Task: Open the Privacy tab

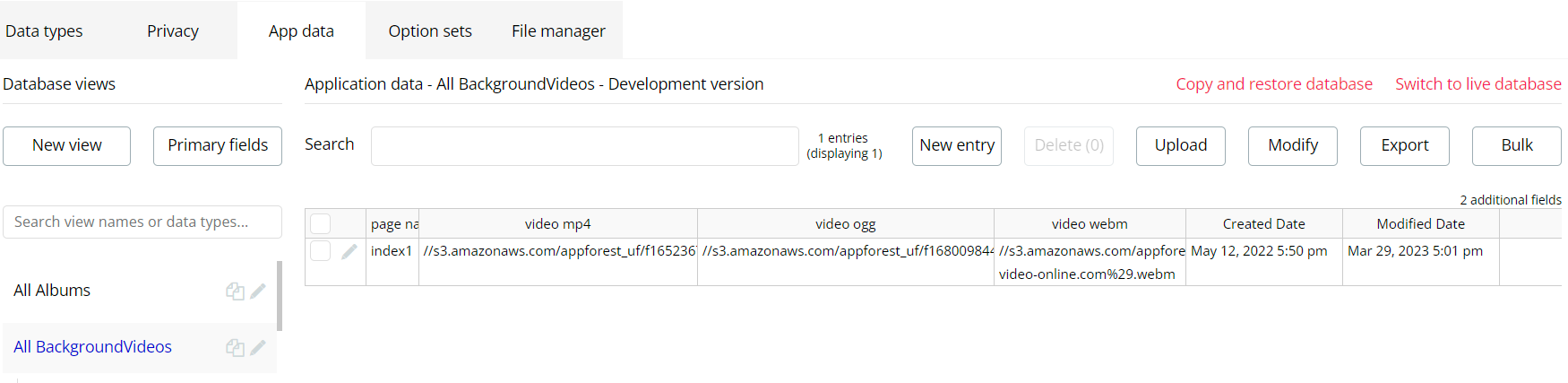Action: [173, 30]
